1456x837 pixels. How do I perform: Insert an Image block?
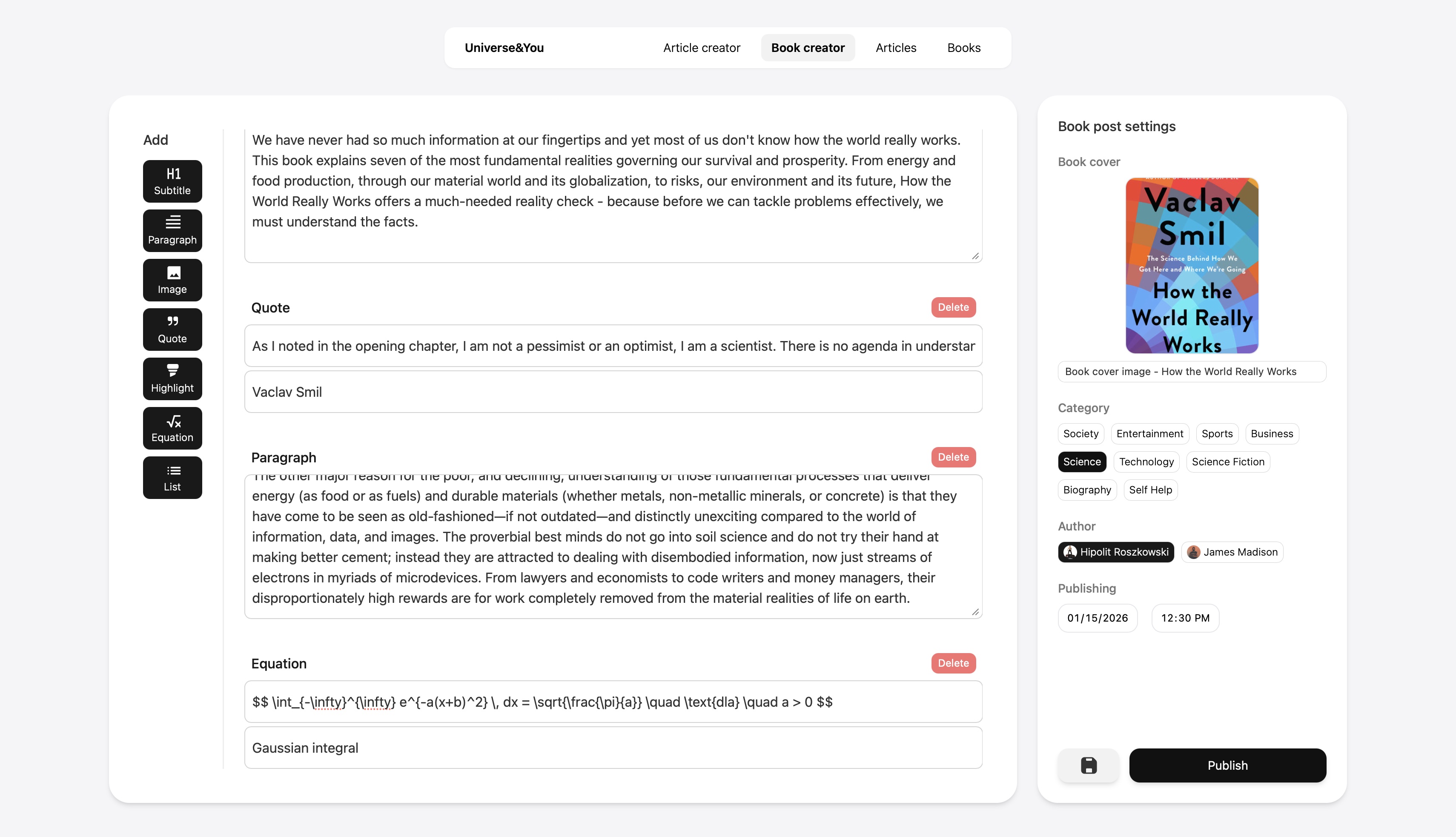coord(172,280)
